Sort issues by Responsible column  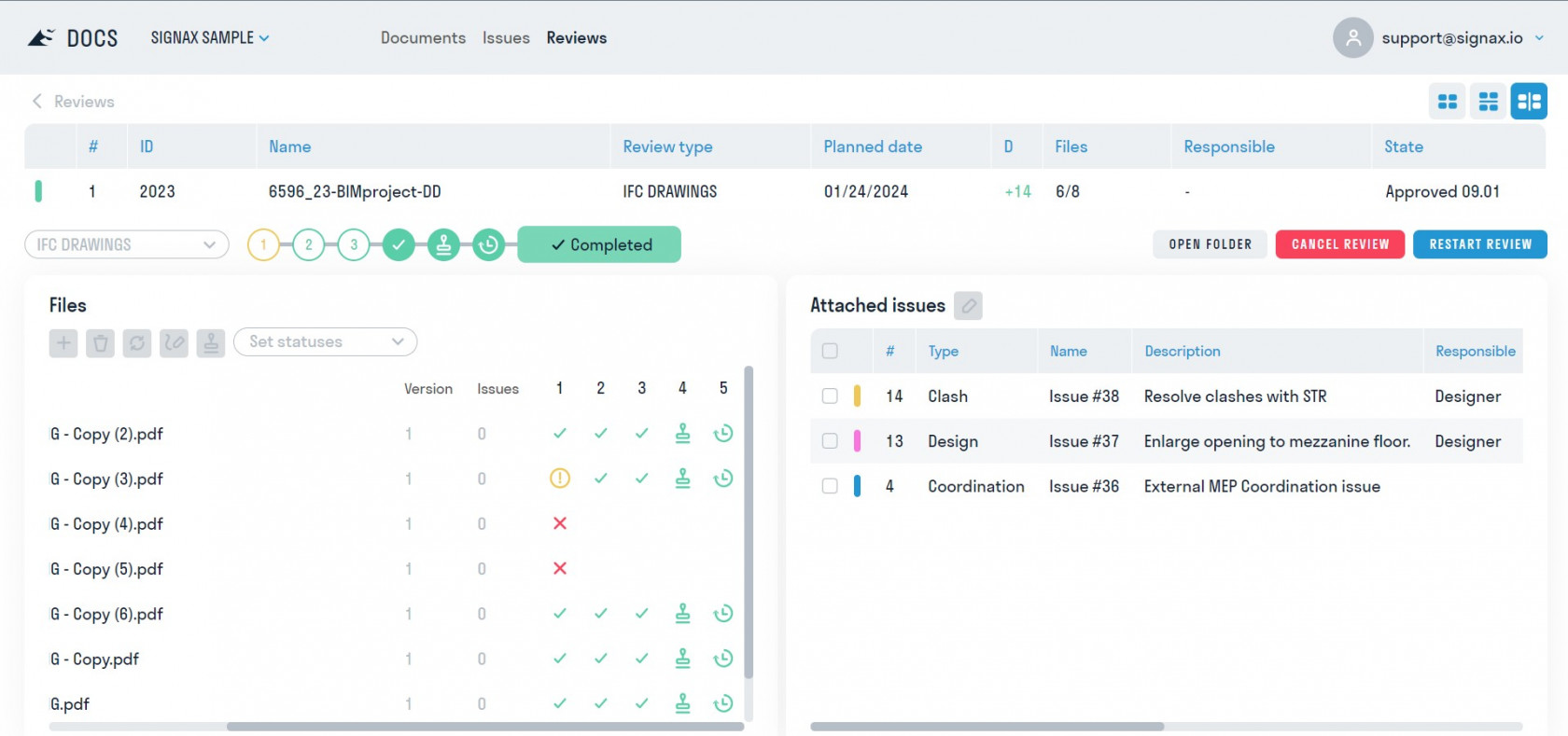1476,351
